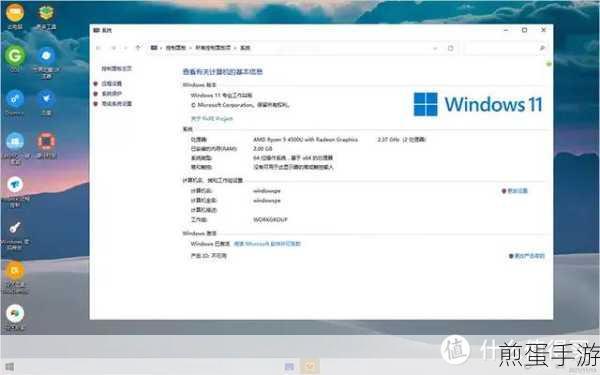Open the orange DG desktop icon
600x375 pixels.
(15, 271)
